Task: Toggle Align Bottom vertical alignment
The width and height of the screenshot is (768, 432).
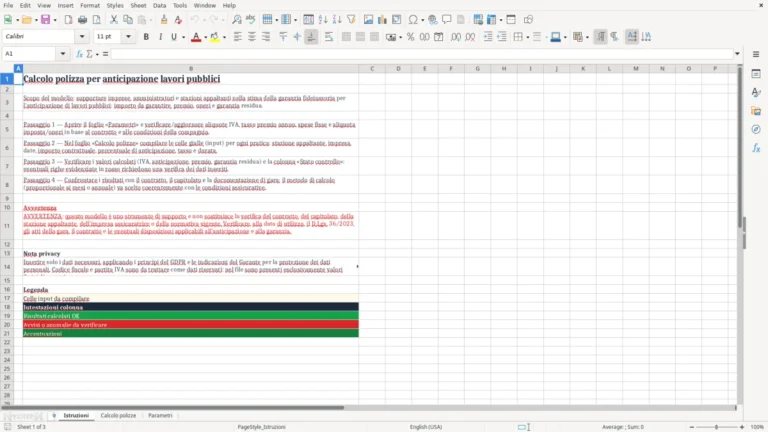Action: [312, 37]
